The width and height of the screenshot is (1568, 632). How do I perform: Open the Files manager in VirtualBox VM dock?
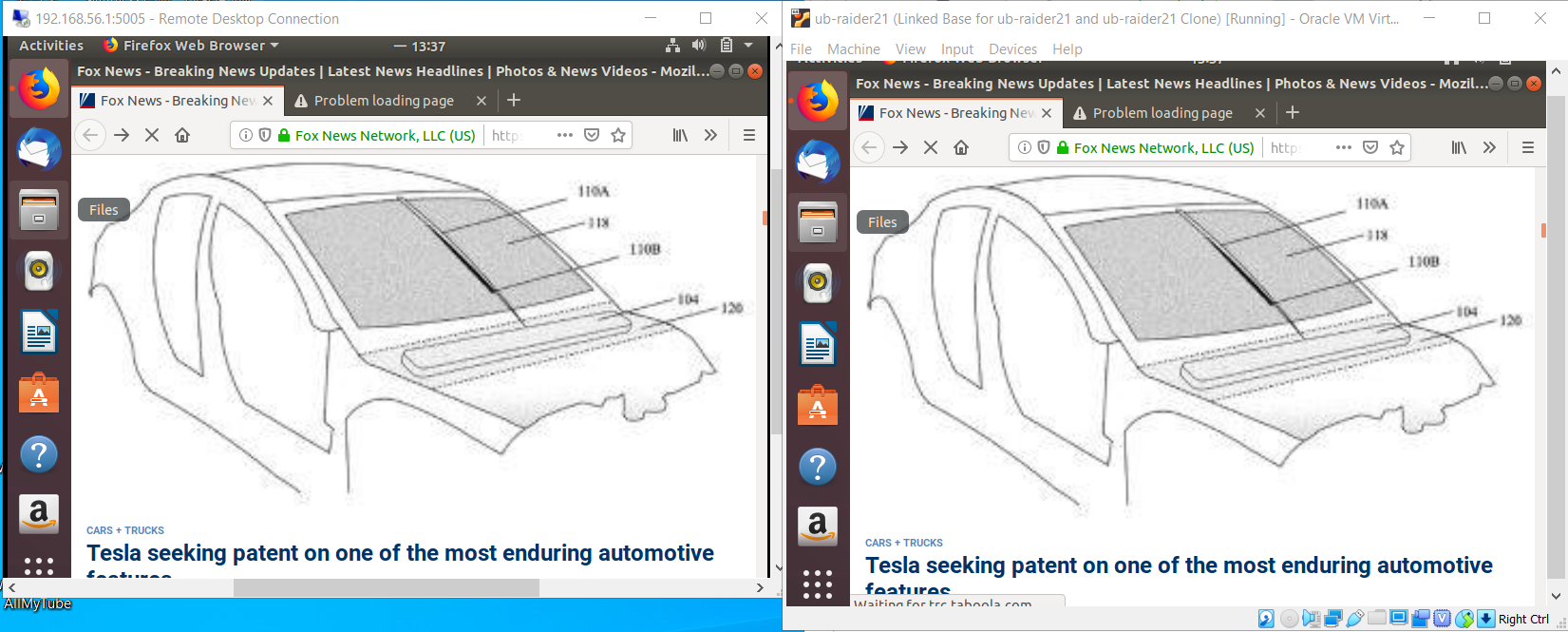(818, 222)
